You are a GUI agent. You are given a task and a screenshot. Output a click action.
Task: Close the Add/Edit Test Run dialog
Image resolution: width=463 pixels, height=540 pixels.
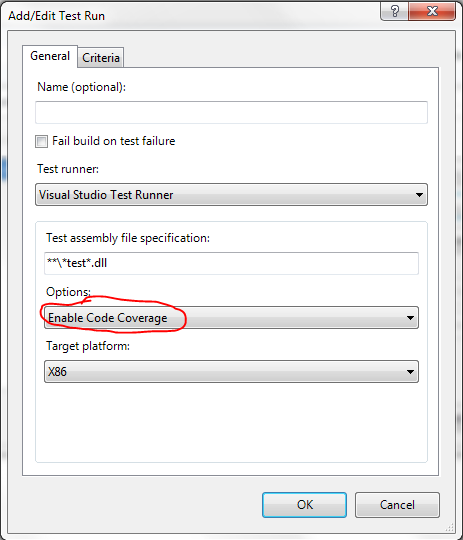[x=432, y=11]
